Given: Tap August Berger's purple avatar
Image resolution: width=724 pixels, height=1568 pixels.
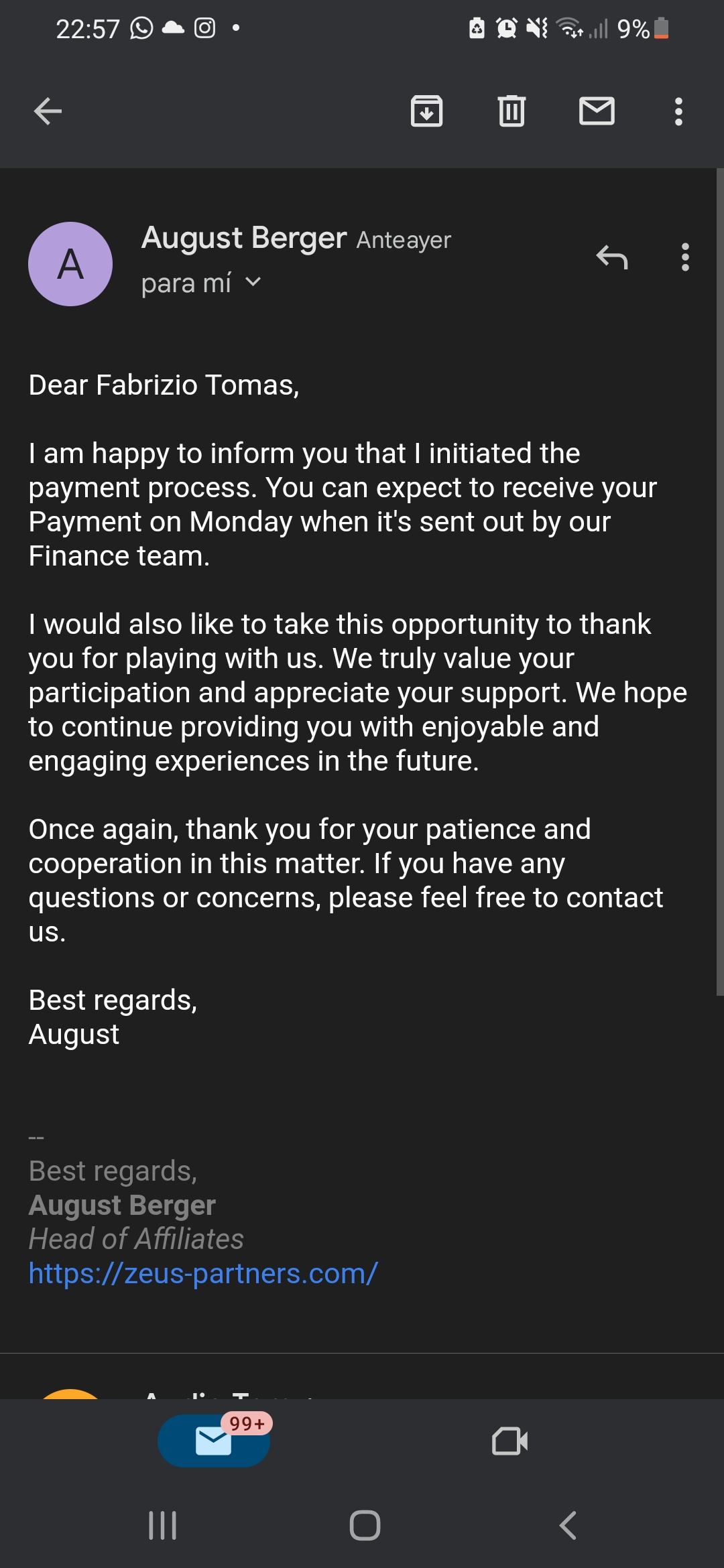Looking at the screenshot, I should (70, 264).
